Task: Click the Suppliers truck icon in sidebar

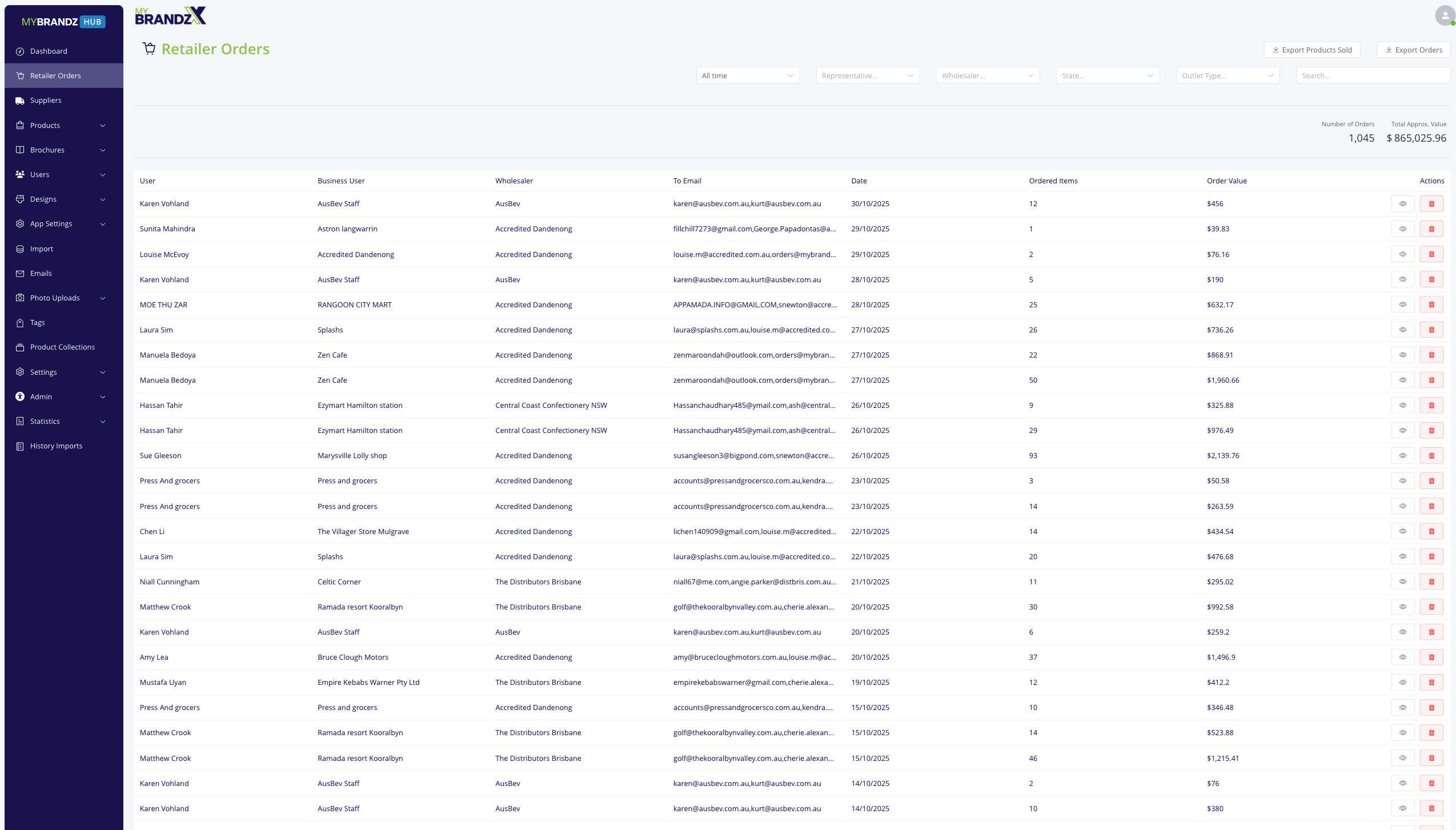Action: [20, 101]
